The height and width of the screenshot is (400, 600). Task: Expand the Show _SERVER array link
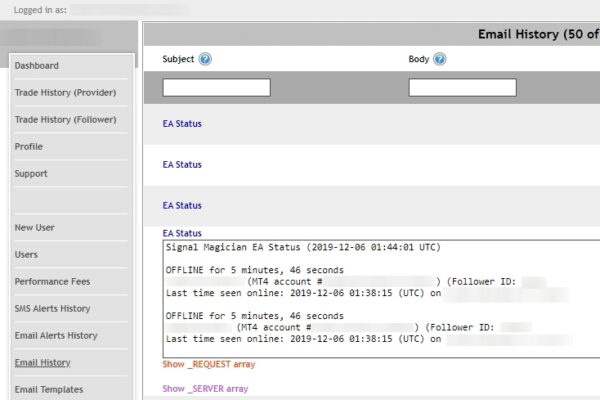205,389
